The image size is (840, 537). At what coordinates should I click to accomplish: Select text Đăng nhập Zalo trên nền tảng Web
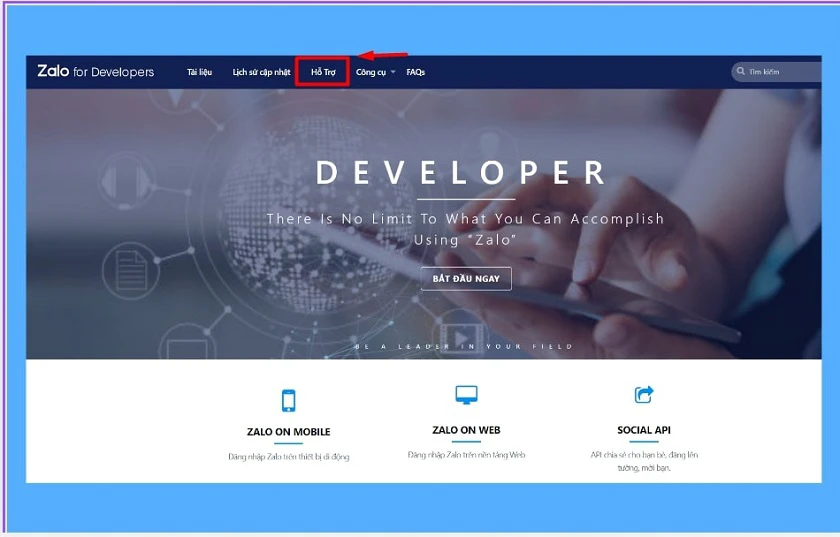click(x=467, y=454)
